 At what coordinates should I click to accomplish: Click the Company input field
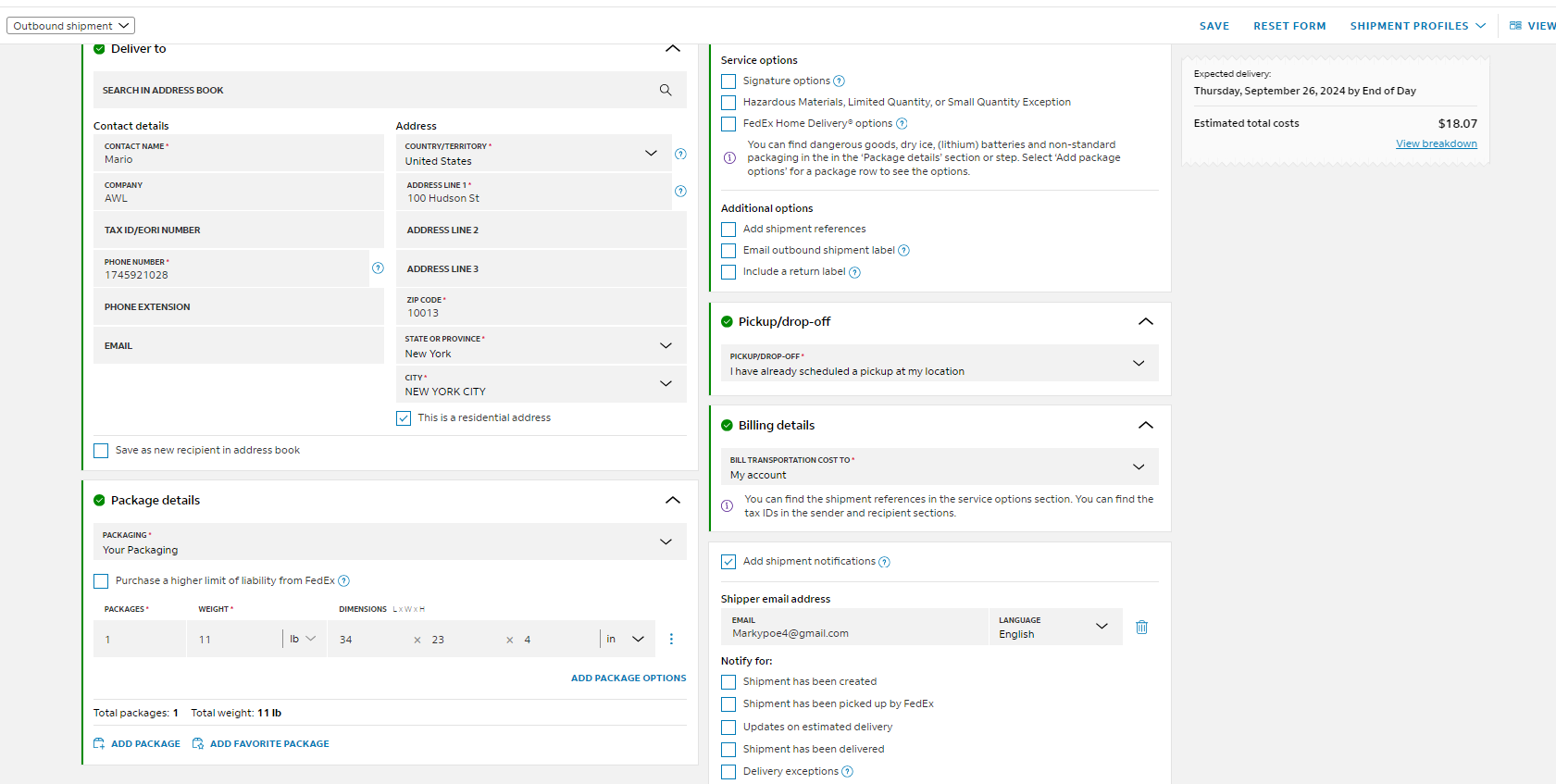pyautogui.click(x=239, y=192)
